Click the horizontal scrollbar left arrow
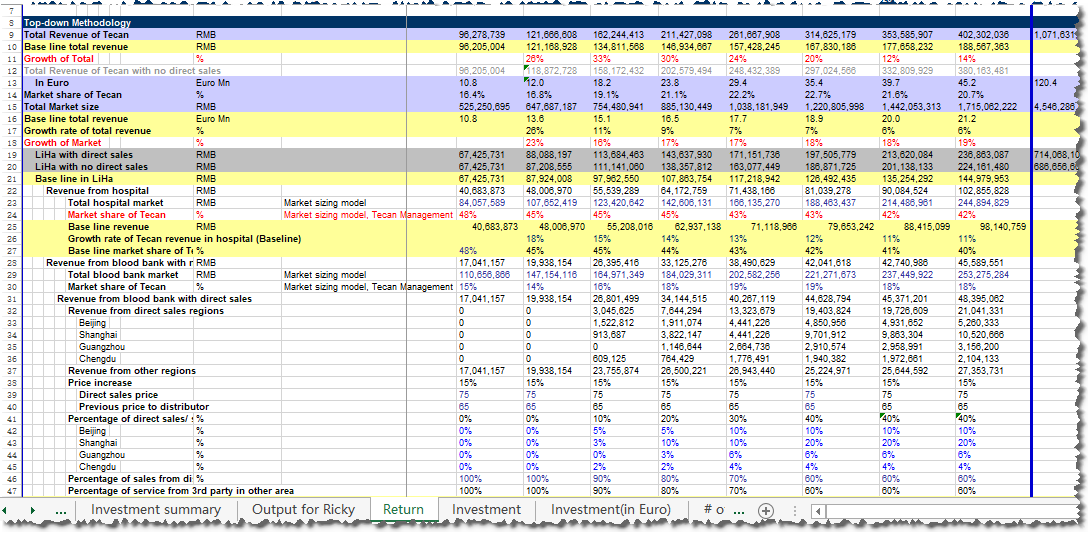Viewport: 1091px width, 535px height. 819,510
